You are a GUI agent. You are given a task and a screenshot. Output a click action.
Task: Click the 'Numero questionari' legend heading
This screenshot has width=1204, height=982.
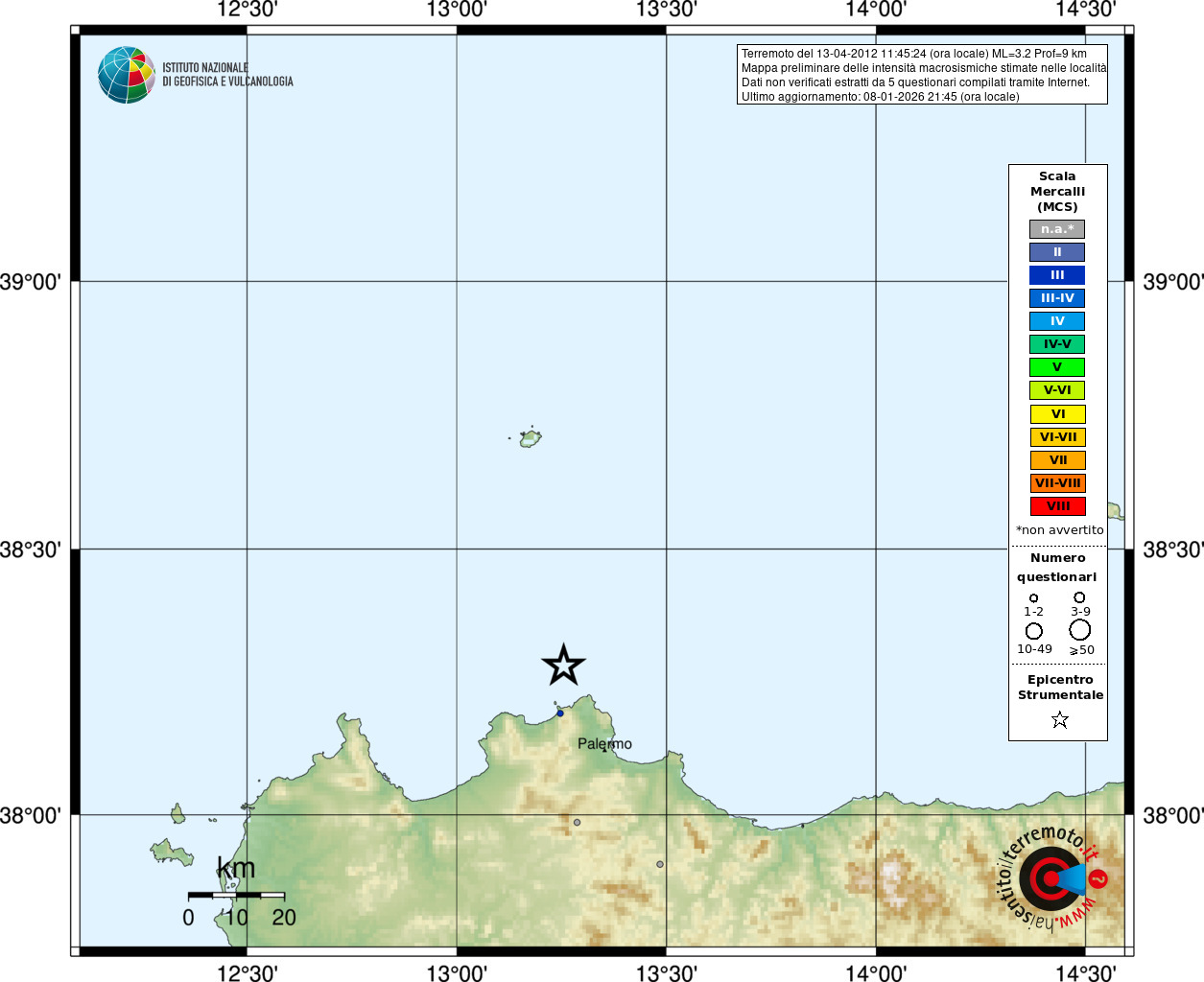tap(1057, 568)
